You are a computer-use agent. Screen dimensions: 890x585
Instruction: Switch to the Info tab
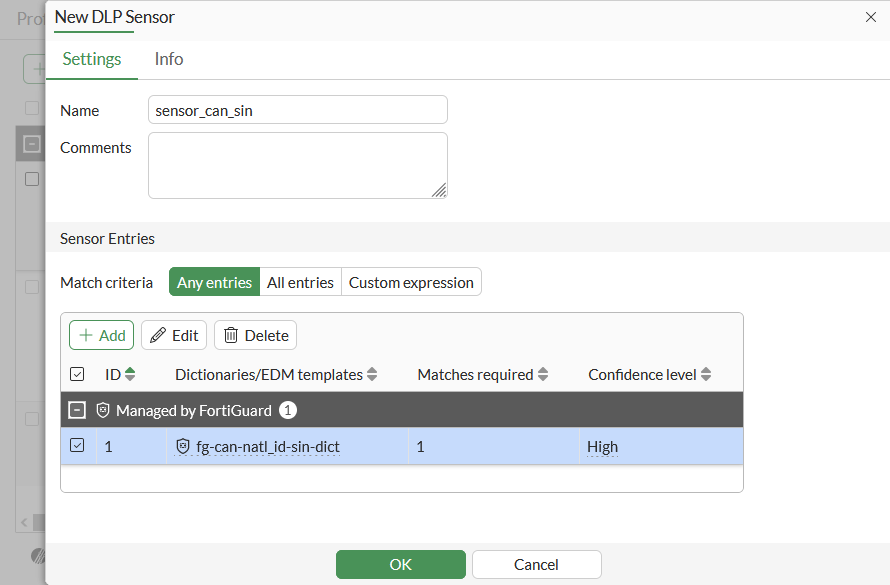tap(168, 59)
